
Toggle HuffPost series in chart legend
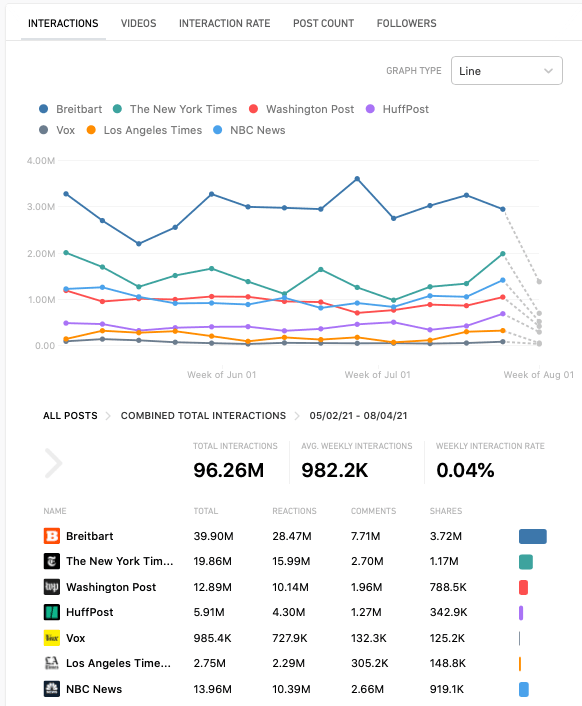point(397,109)
